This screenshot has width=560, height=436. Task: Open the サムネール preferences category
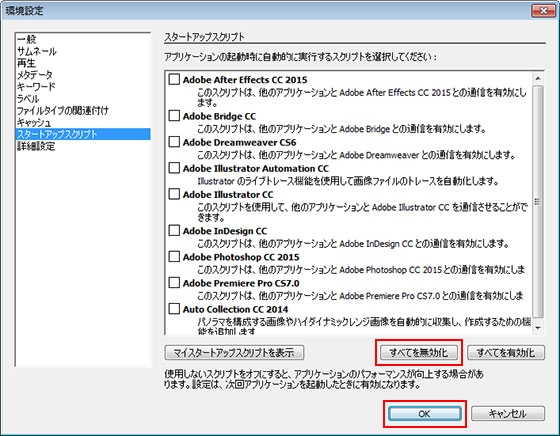[x=83, y=51]
